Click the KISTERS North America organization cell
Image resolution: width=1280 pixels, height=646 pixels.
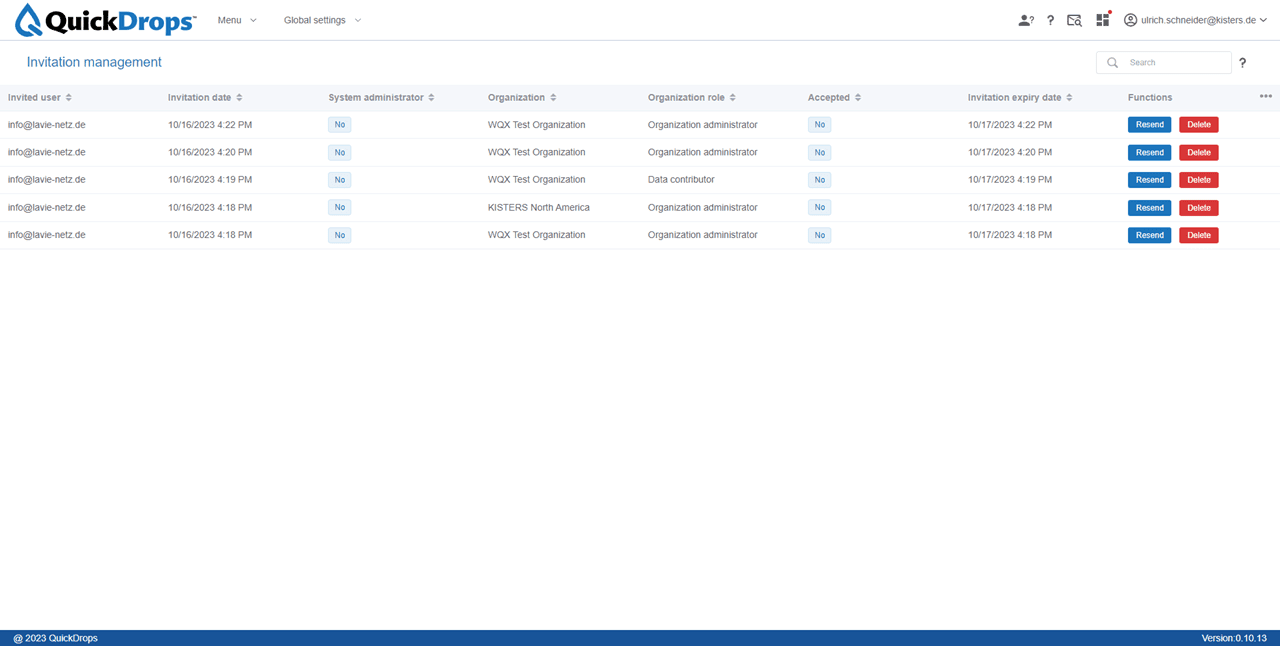539,208
